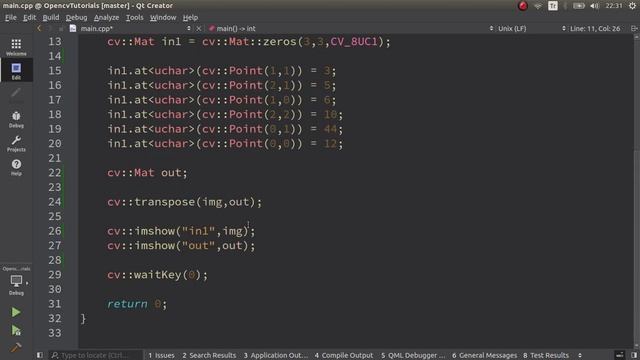Open the Line 11, Col 26 position selector
640x360 pixels.
595,29
